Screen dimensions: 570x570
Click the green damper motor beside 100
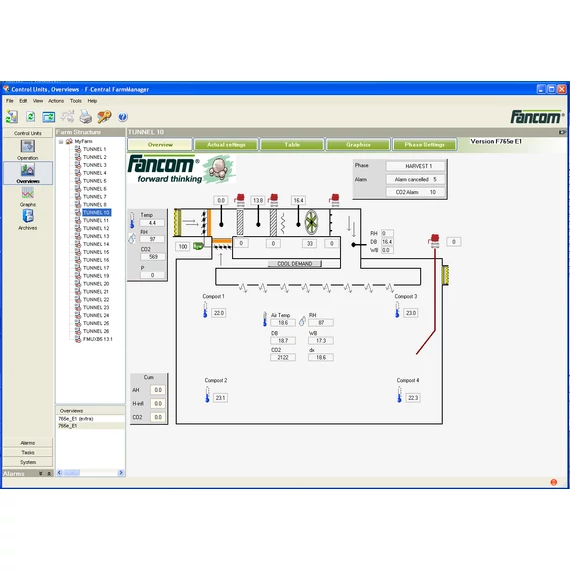coord(198,246)
